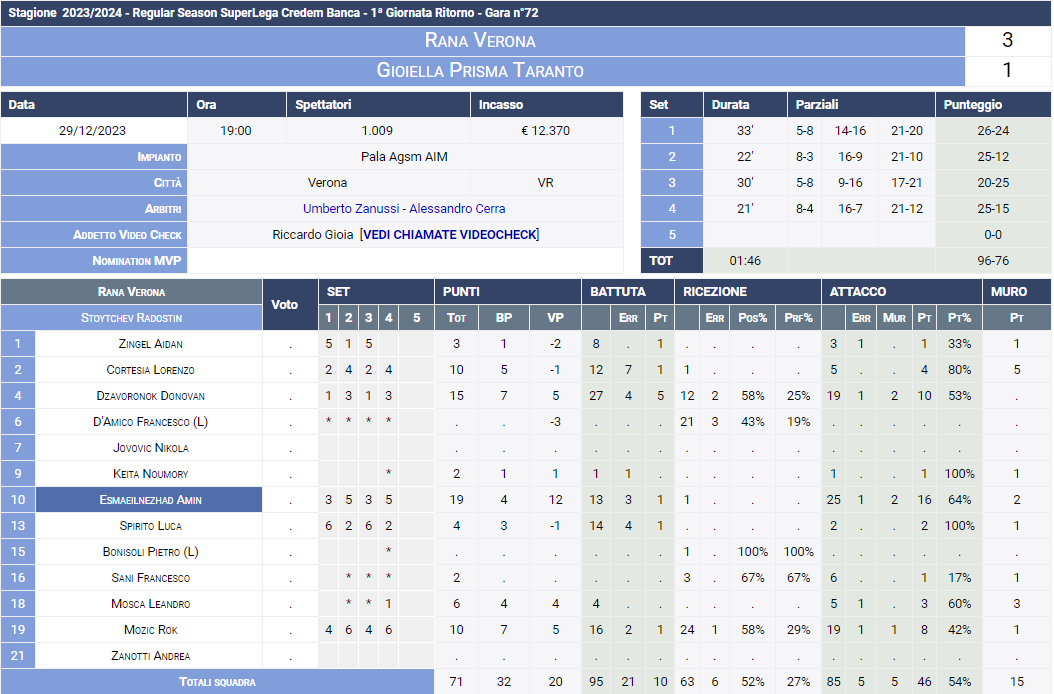Click set 4 score 25-15
Viewport: 1054px width, 694px height.
click(x=993, y=208)
